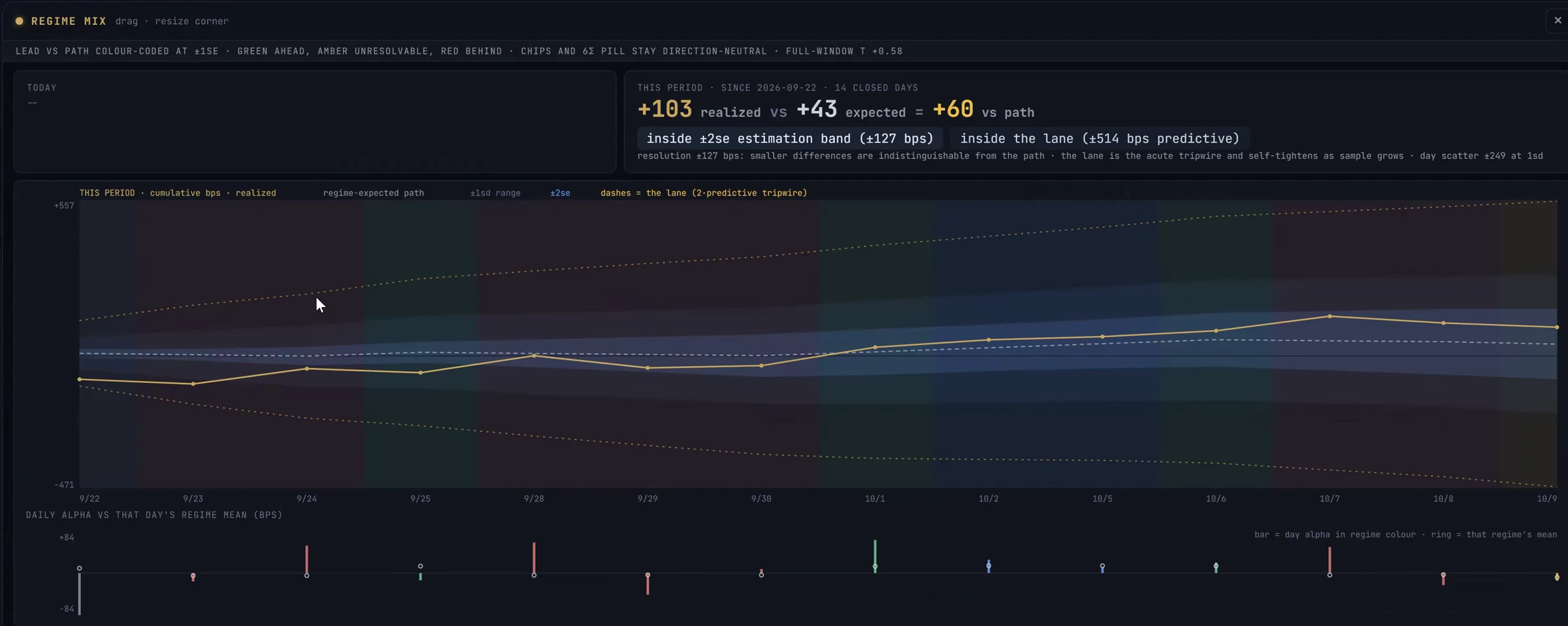Click the 9/25 x-axis date label
Screen dimensions: 1568x626
click(x=420, y=499)
